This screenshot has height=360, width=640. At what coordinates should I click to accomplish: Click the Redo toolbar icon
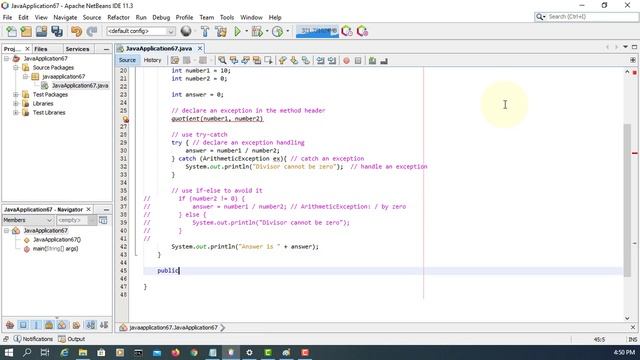pos(92,31)
